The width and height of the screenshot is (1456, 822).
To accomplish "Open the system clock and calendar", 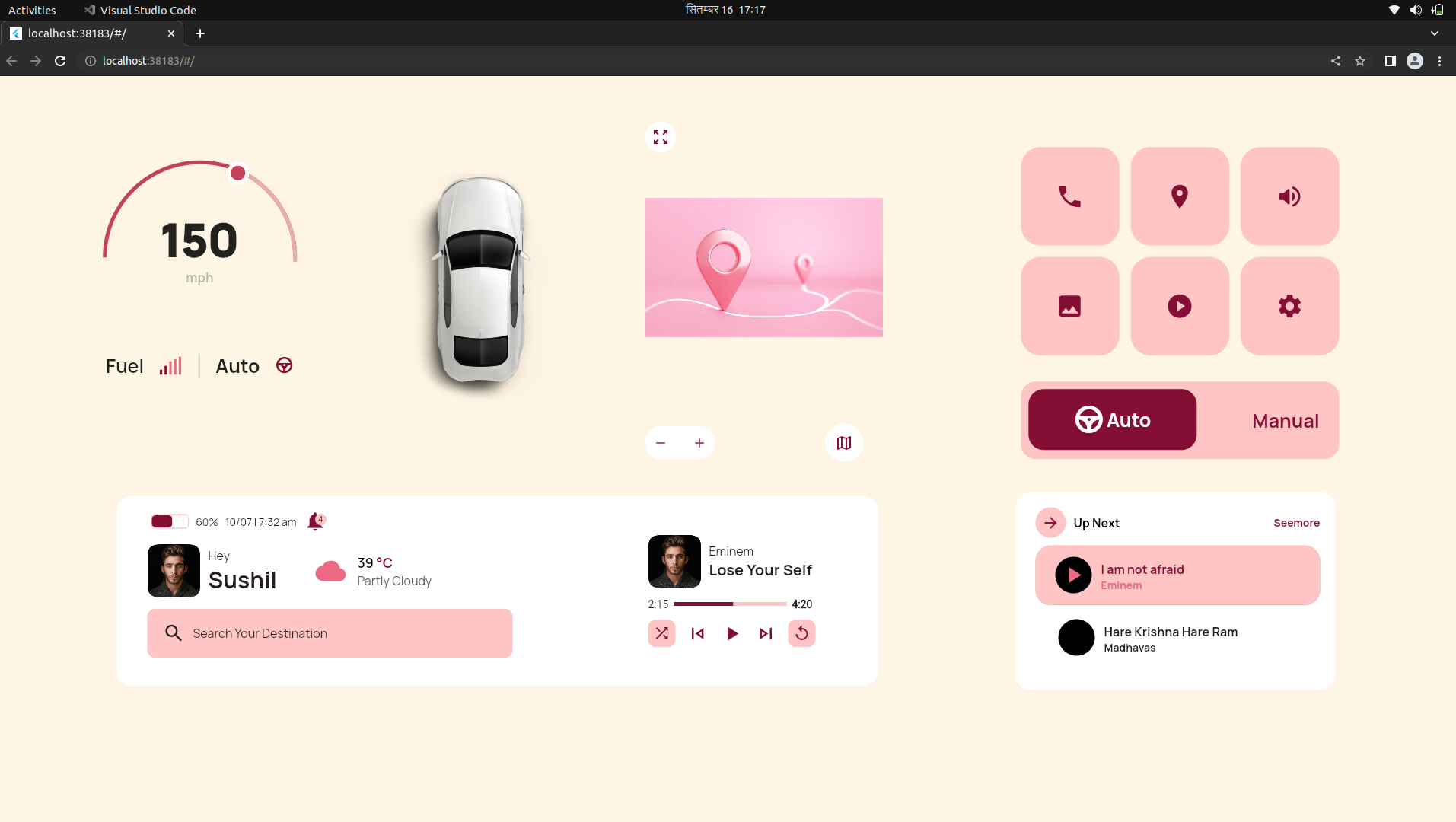I will pos(725,10).
